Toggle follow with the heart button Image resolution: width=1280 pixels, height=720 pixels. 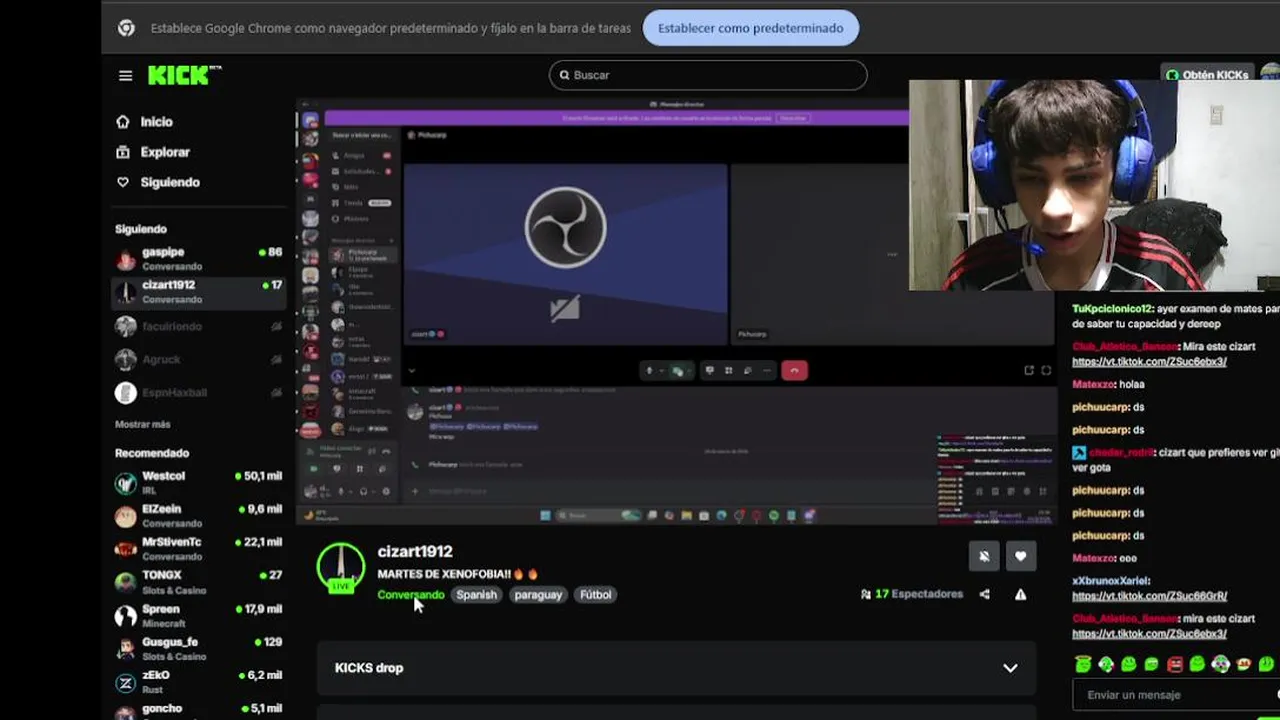click(1020, 556)
